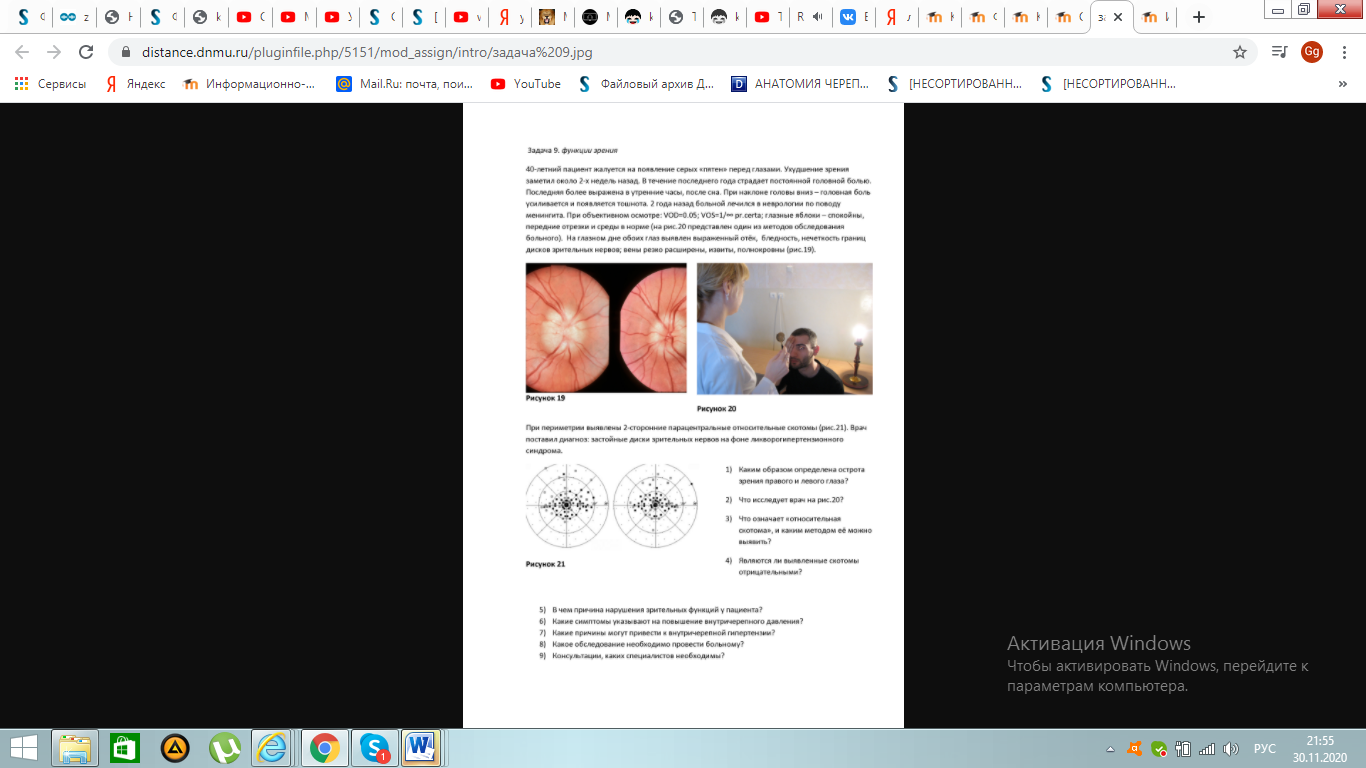
Task: Click the caption 'Рисунок 19'
Action: tap(546, 398)
